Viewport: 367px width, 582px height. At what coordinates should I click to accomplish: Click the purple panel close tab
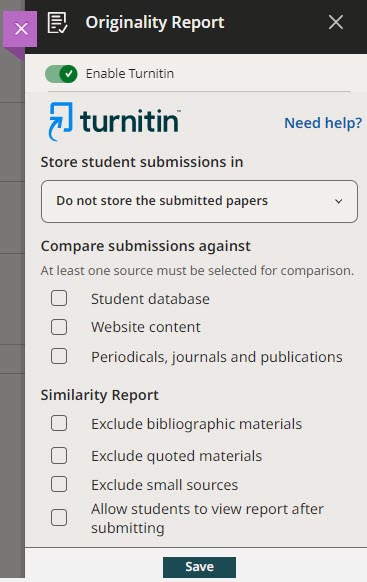click(x=20, y=29)
